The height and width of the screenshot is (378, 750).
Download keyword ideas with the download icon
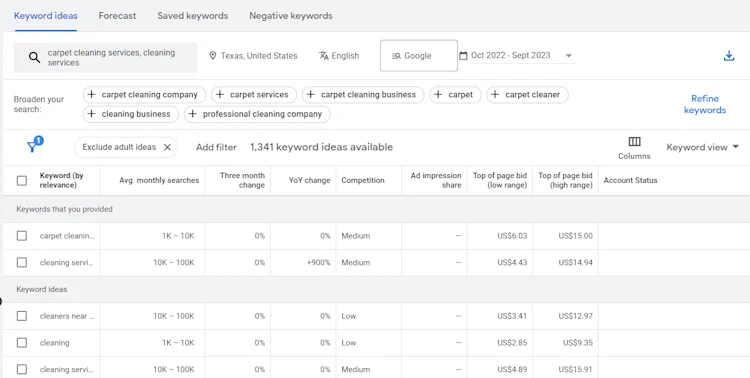[x=728, y=56]
